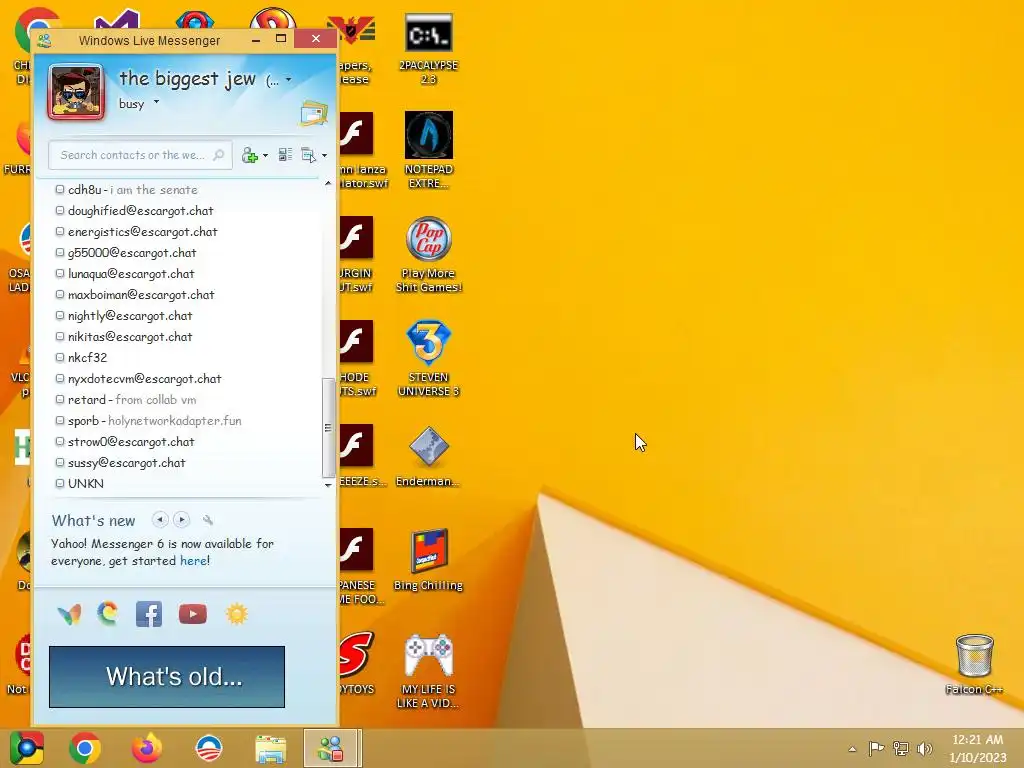Open Firefox from the taskbar
The height and width of the screenshot is (768, 1024).
click(147, 748)
